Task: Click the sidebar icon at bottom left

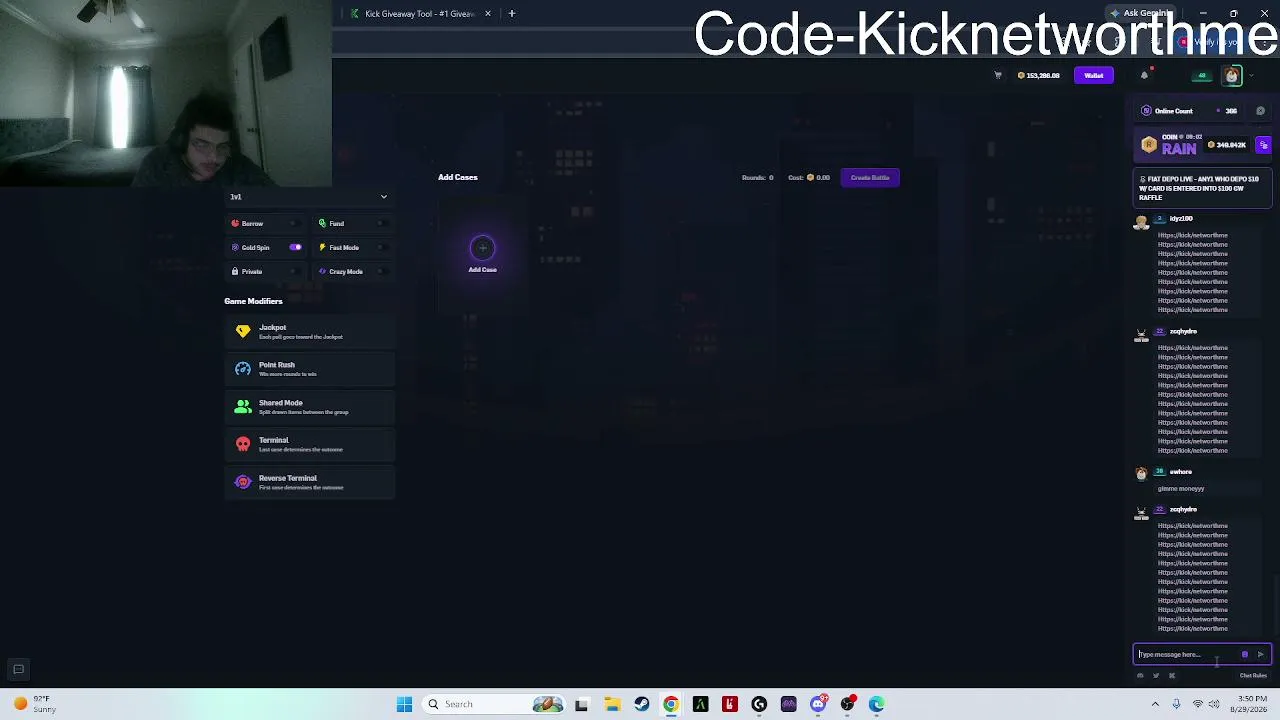Action: click(18, 669)
